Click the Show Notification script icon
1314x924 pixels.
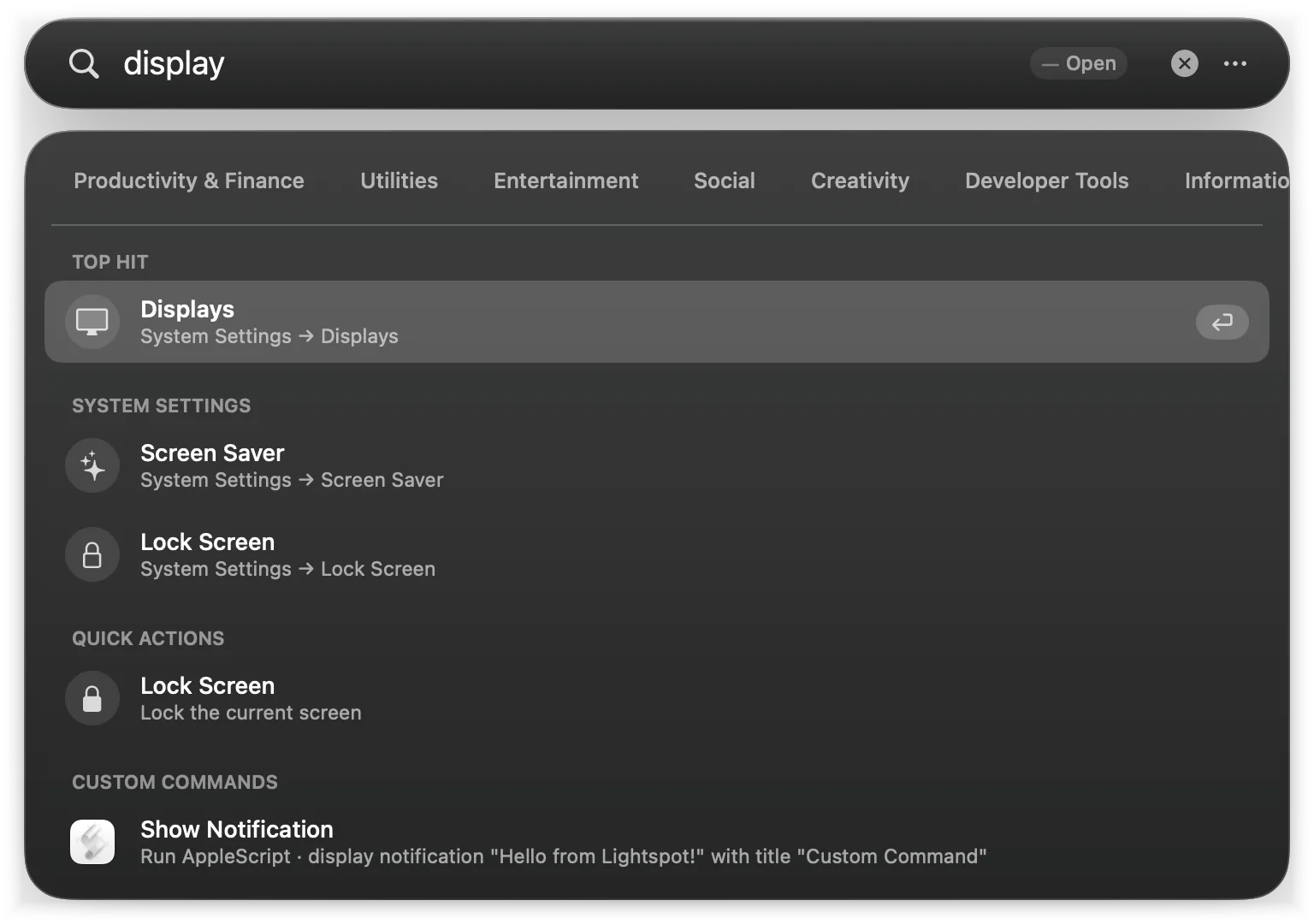point(92,842)
